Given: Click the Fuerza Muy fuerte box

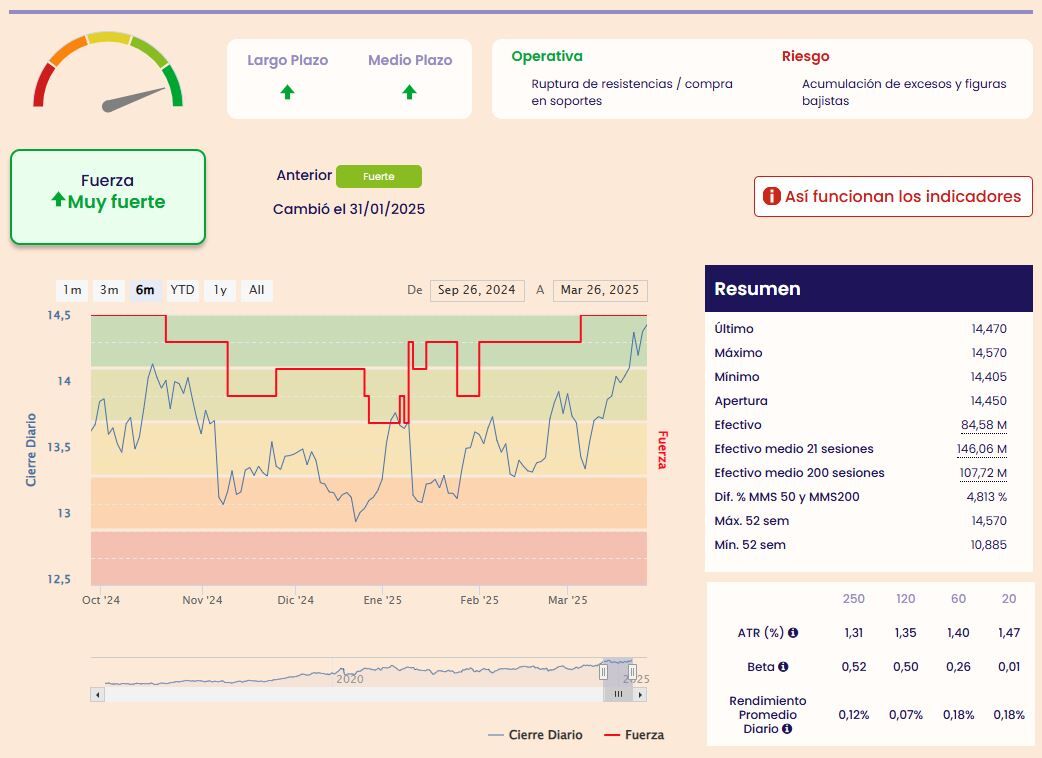Looking at the screenshot, I should 108,197.
